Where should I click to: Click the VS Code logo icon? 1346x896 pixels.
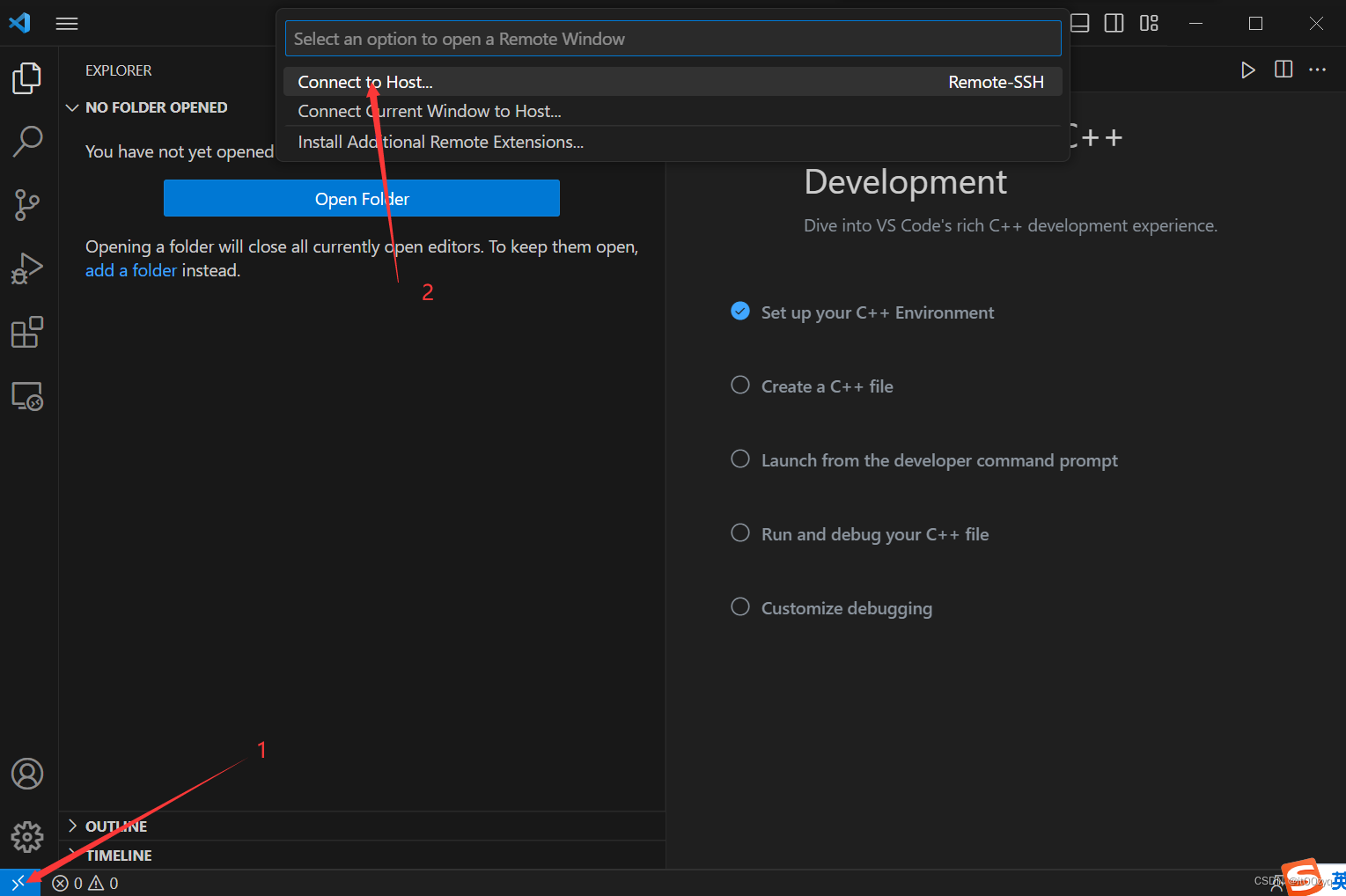pos(19,23)
